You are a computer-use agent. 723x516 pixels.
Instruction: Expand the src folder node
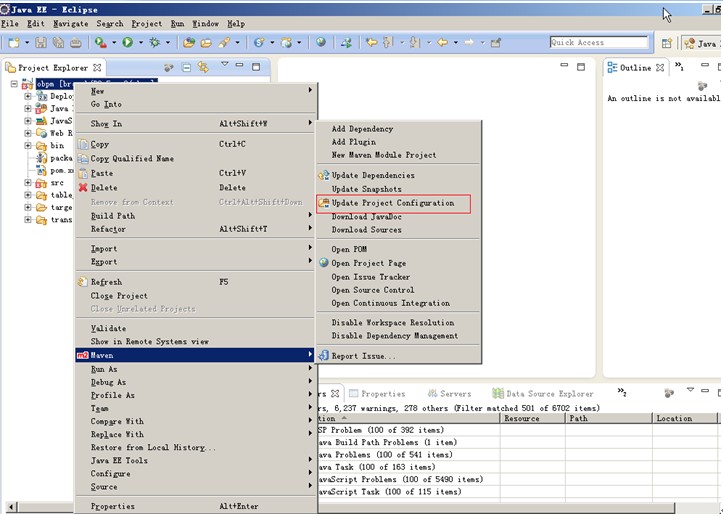pyautogui.click(x=28, y=183)
